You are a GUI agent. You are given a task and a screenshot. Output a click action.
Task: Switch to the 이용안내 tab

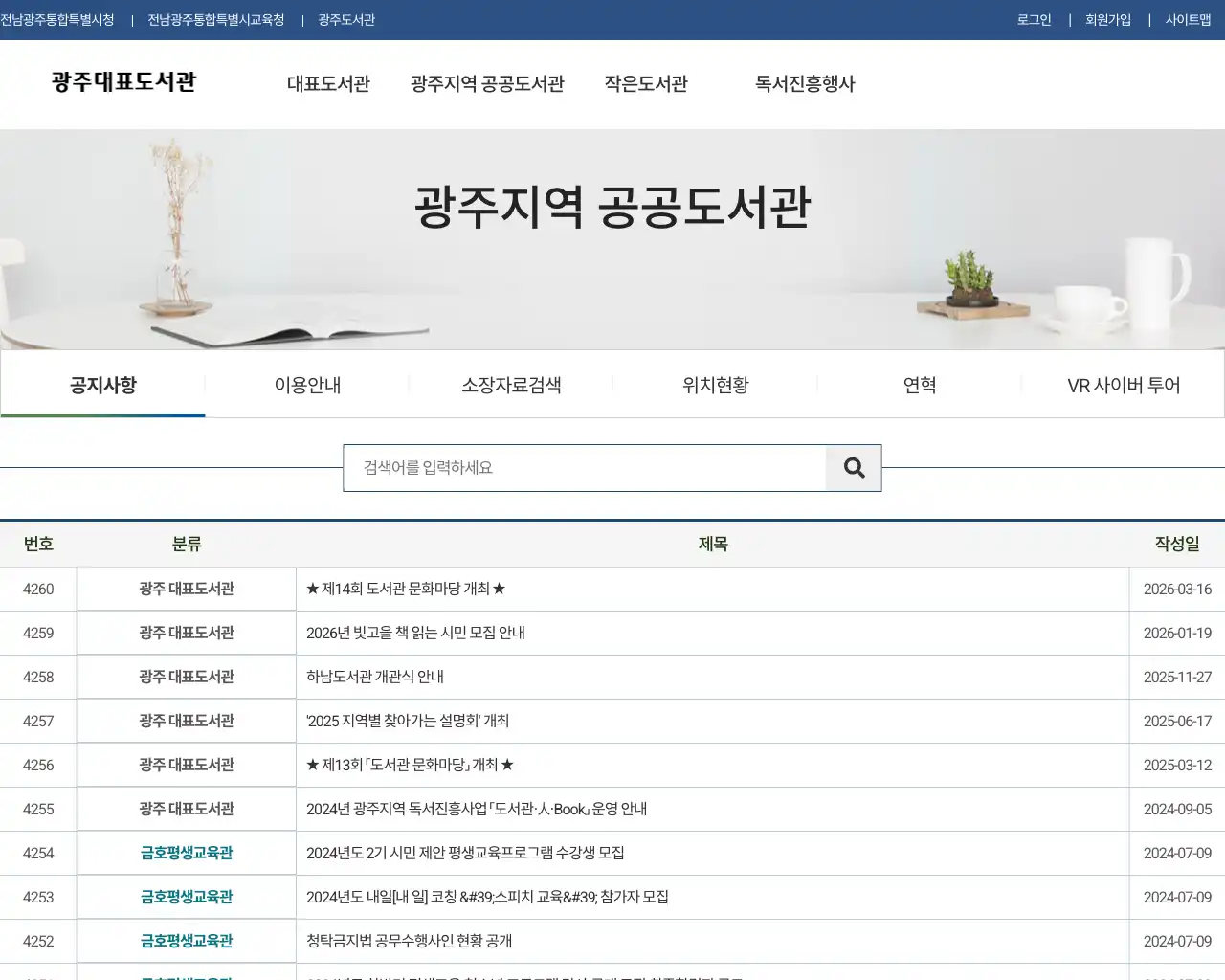[307, 385]
